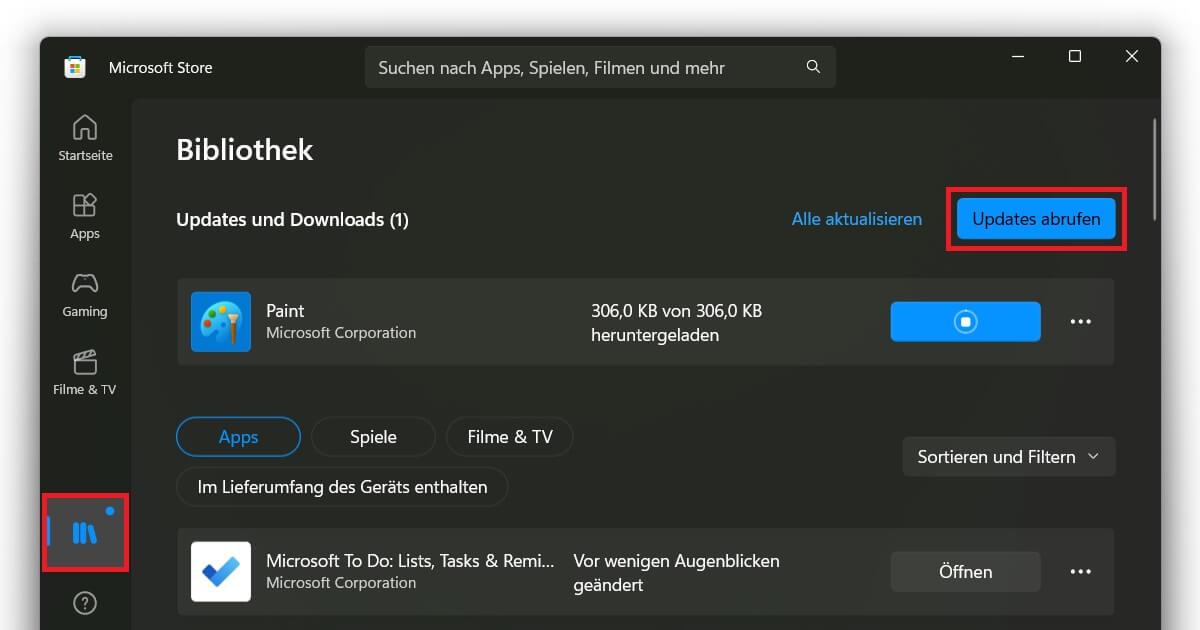Viewport: 1200px width, 630px height.
Task: Open more options for Microsoft To Do
Action: (1080, 571)
